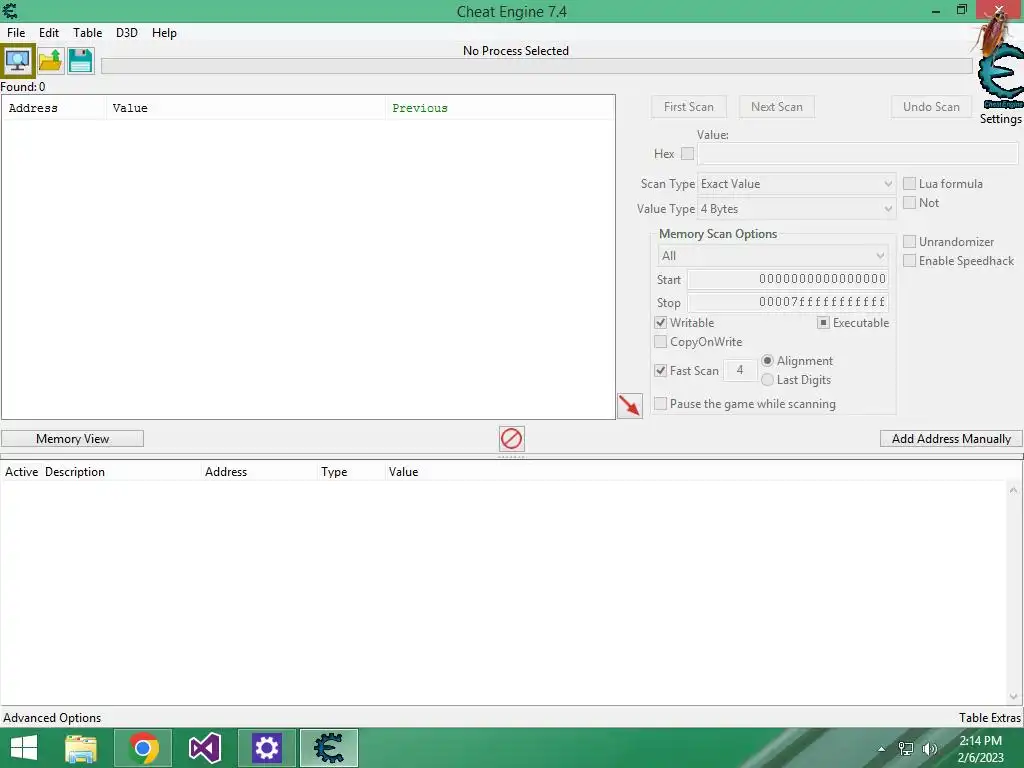Click the First Scan button
The width and height of the screenshot is (1024, 768).
(x=689, y=106)
